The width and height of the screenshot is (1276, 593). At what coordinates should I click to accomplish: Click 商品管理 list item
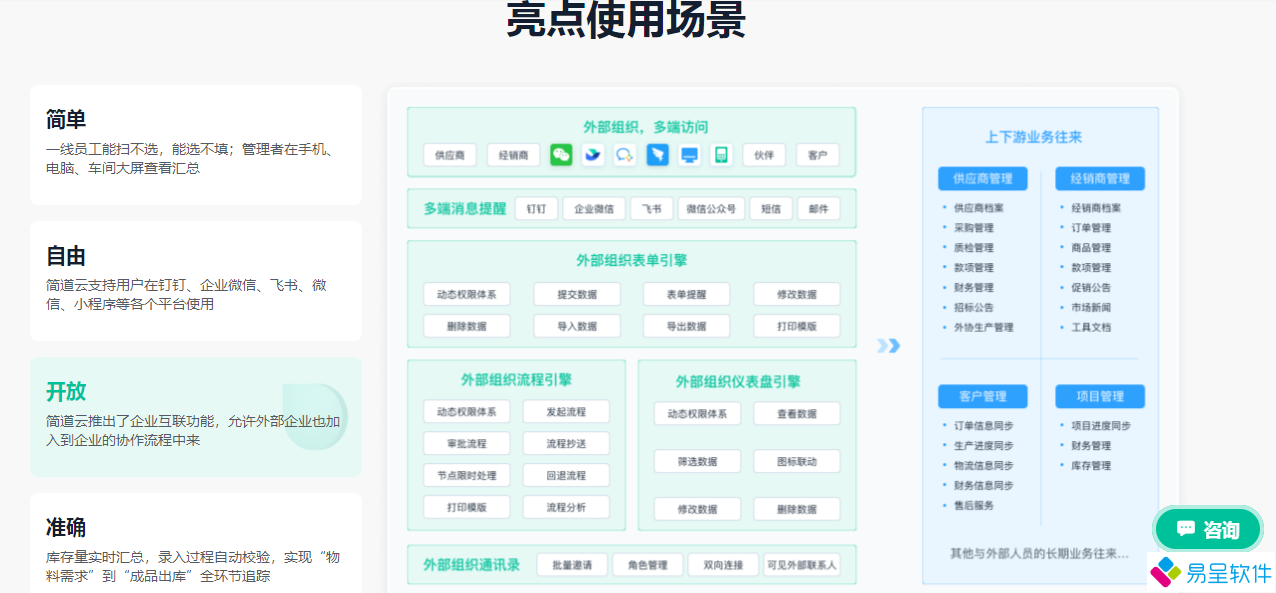pos(1091,248)
